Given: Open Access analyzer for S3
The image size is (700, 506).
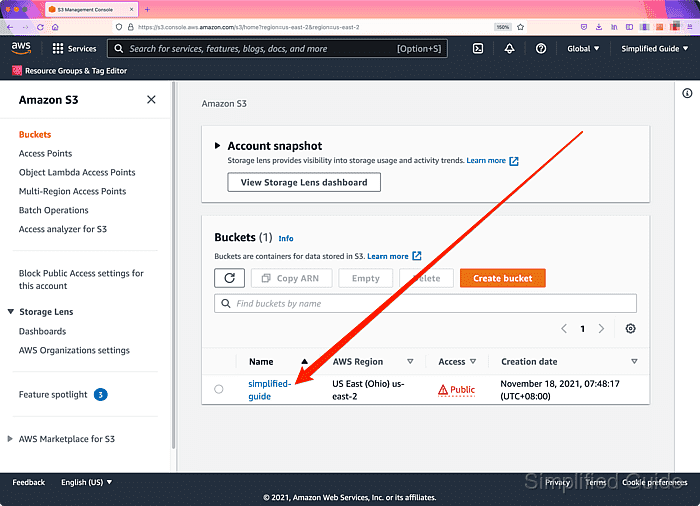Looking at the screenshot, I should coord(62,229).
